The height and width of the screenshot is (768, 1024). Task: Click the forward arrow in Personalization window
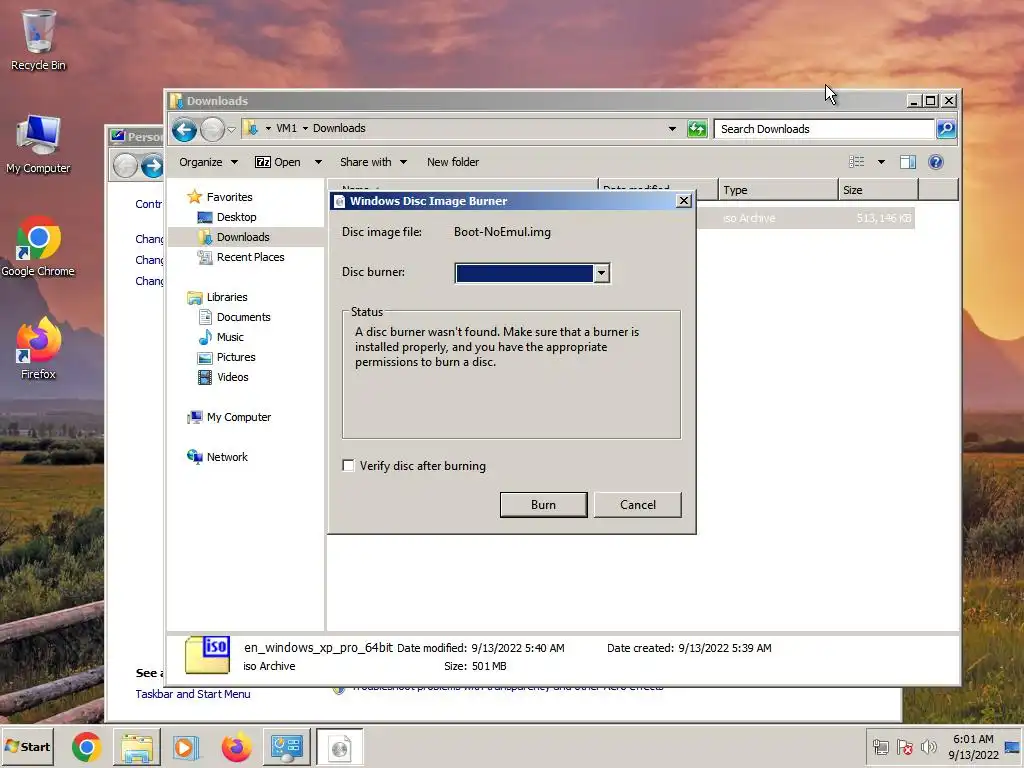pos(152,166)
